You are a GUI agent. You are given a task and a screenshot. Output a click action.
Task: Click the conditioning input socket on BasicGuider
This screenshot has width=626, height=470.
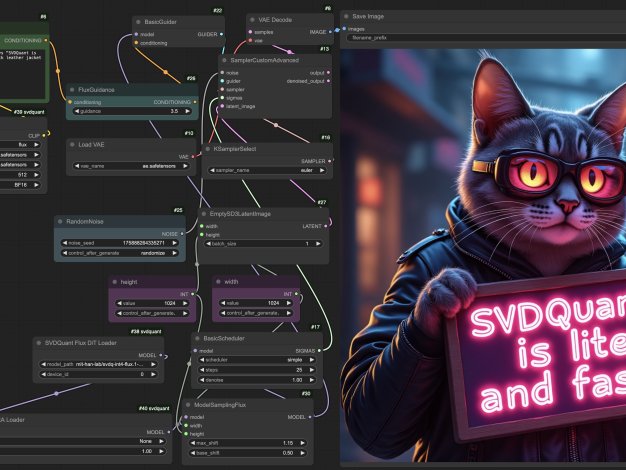click(136, 43)
